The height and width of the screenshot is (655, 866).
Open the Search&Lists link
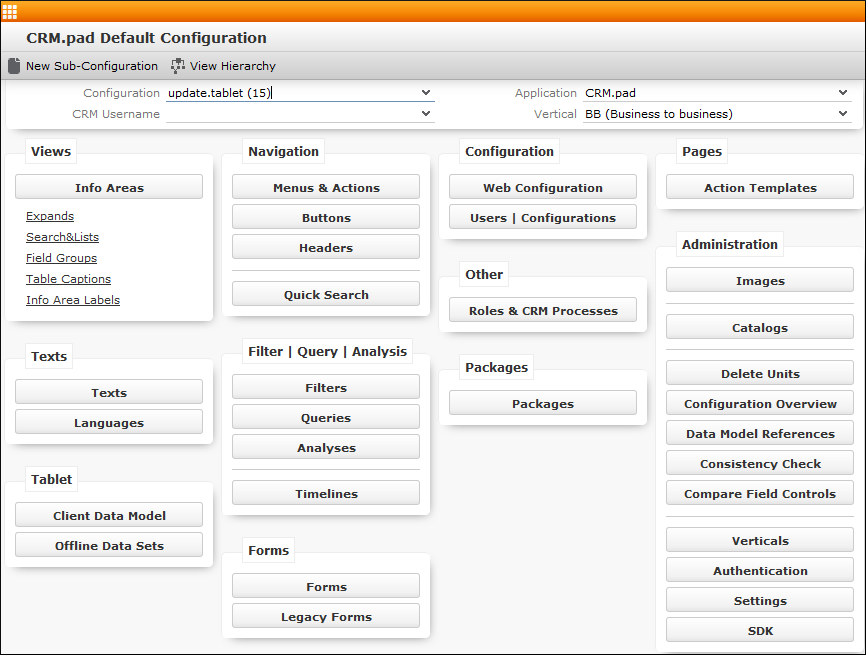[62, 237]
